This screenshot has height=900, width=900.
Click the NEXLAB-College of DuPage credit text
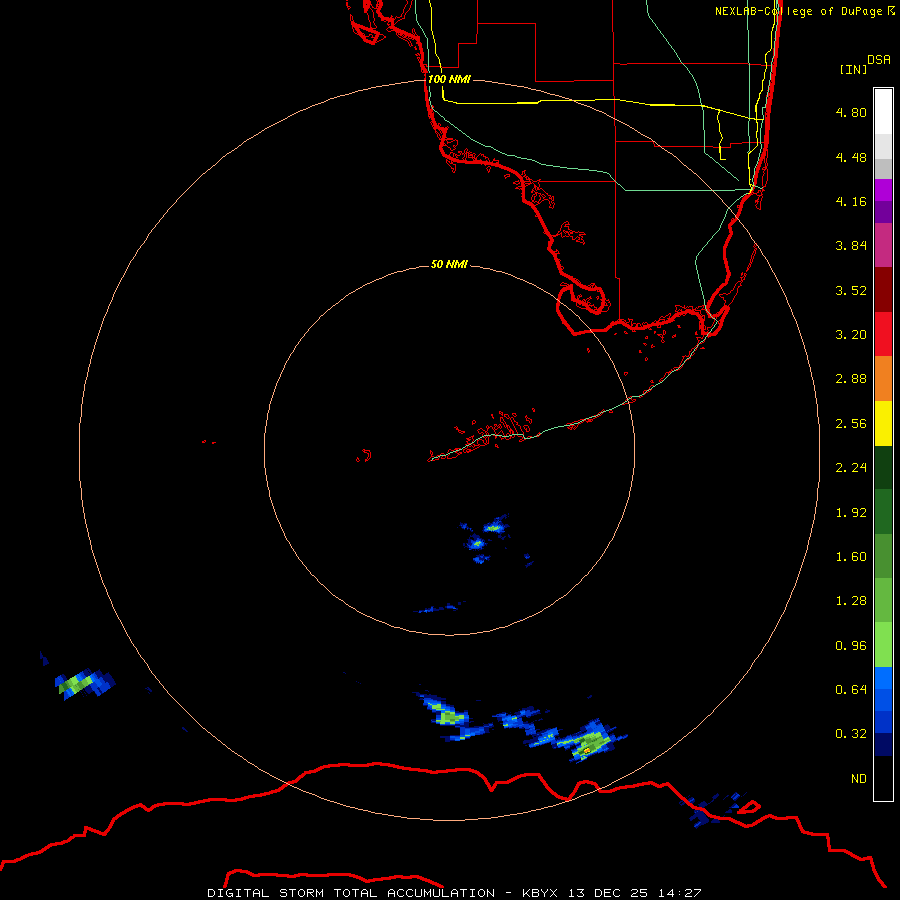[798, 11]
